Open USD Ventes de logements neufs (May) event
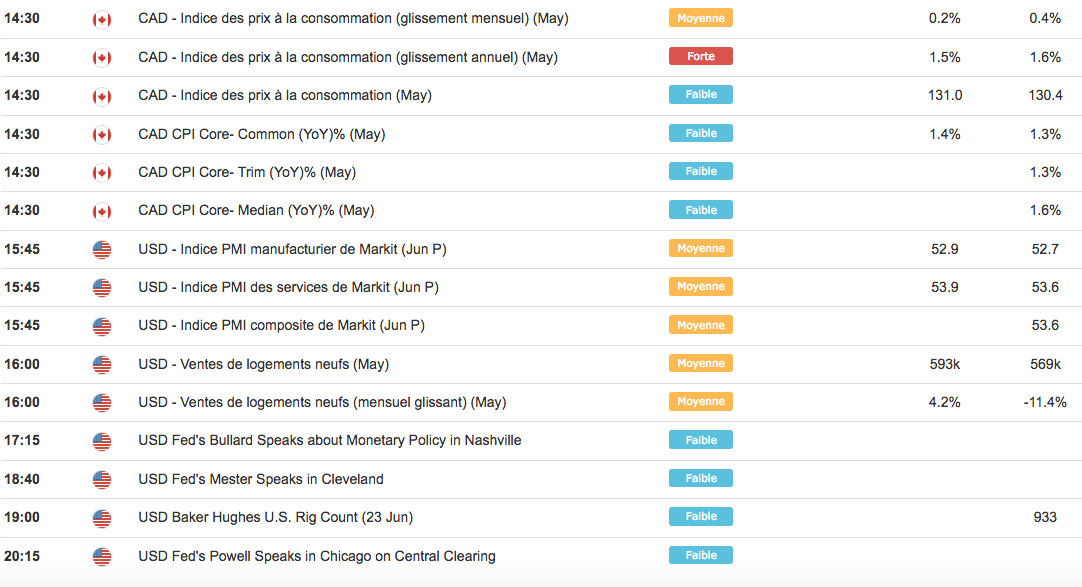The width and height of the screenshot is (1082, 587). point(263,364)
